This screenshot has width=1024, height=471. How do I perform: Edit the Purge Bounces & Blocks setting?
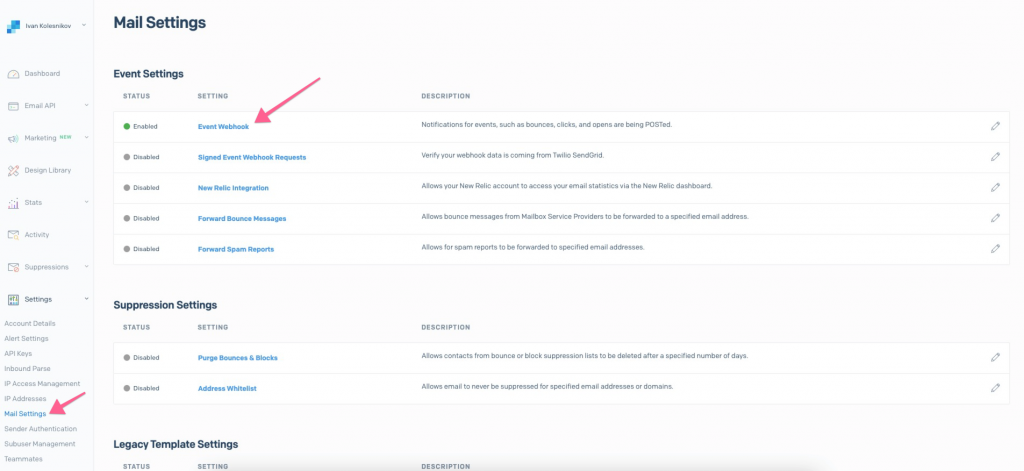click(x=995, y=357)
